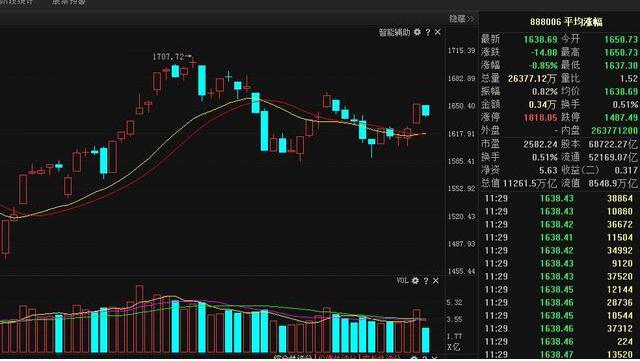Click the 量比 value 1.52

point(629,78)
